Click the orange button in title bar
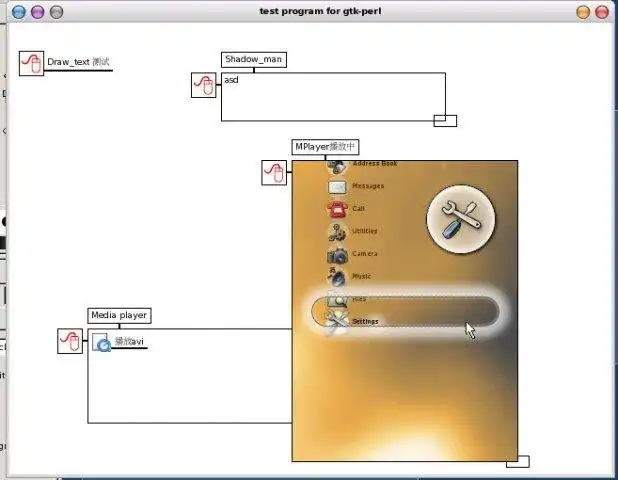618x480 pixels. click(x=583, y=12)
